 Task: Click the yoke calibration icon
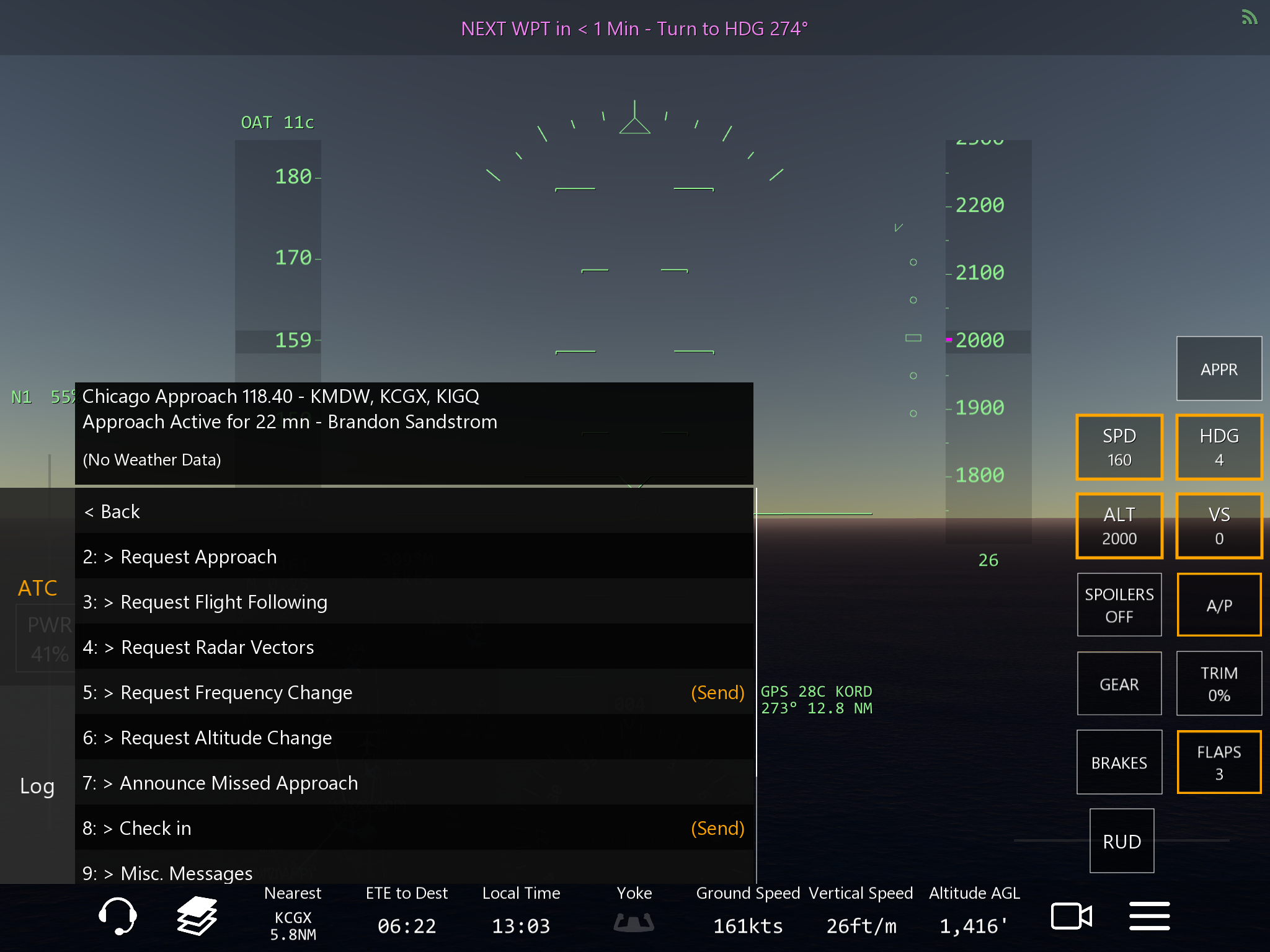click(634, 922)
